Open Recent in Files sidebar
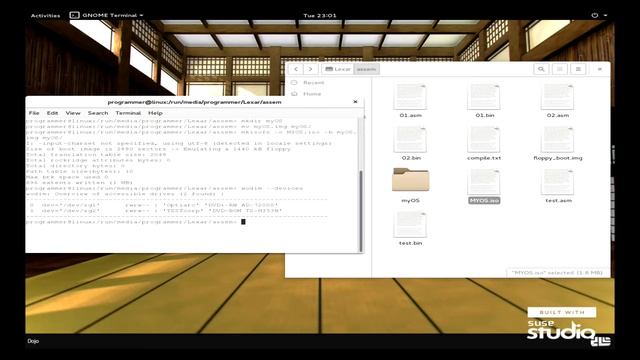The height and width of the screenshot is (360, 640). (x=313, y=82)
